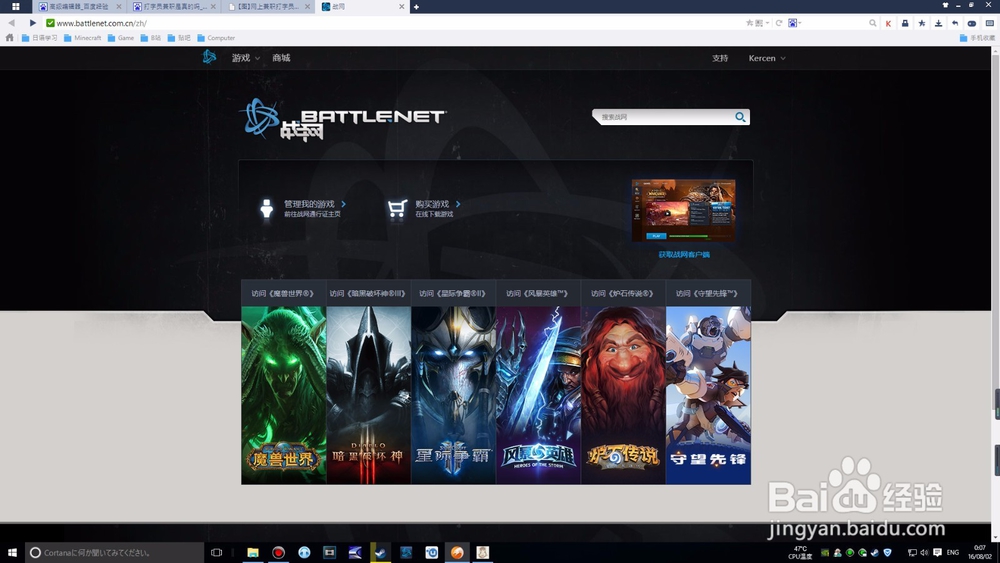Click the downloads arrow toolbar icon
Viewport: 1000px width, 563px height.
[938, 23]
